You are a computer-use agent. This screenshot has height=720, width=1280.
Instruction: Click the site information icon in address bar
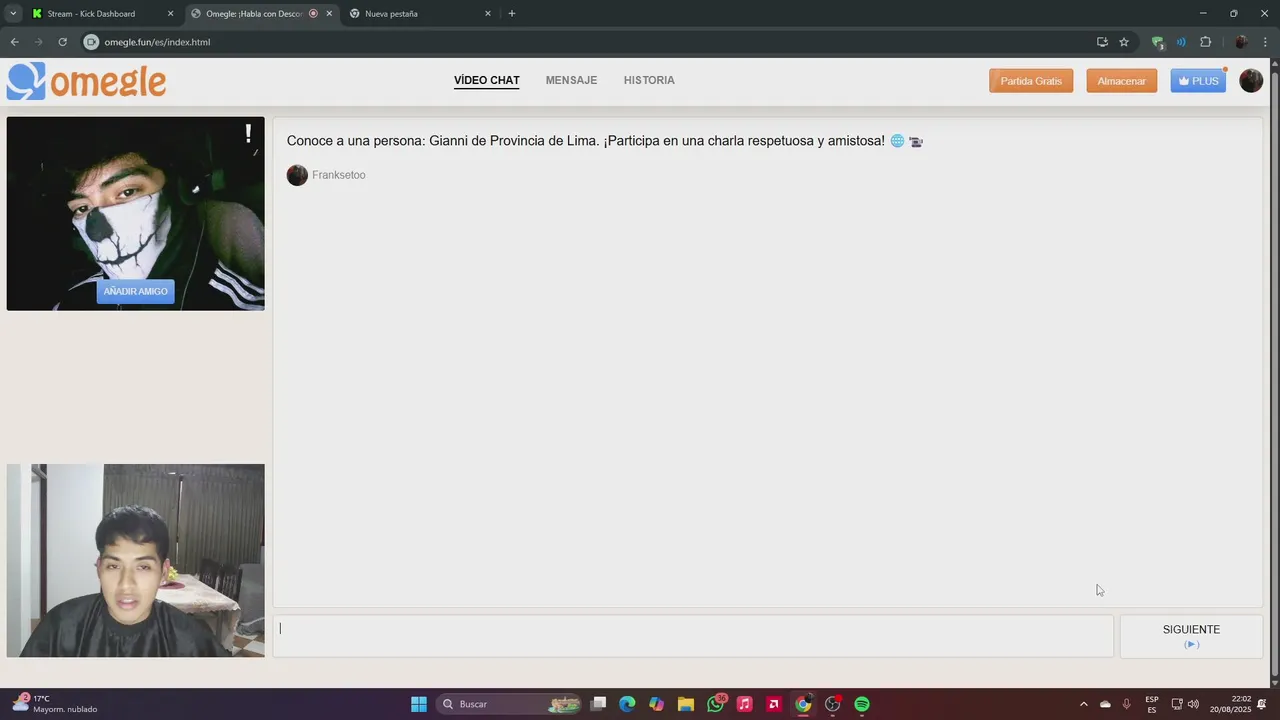[x=91, y=42]
